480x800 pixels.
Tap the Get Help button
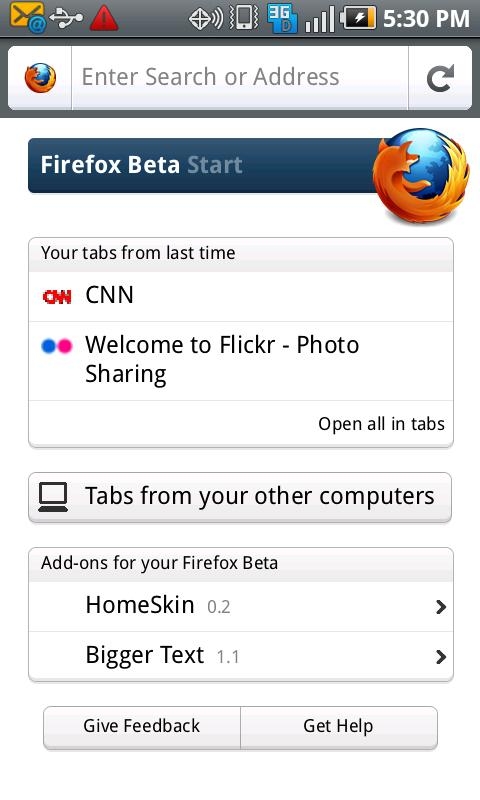coord(339,727)
